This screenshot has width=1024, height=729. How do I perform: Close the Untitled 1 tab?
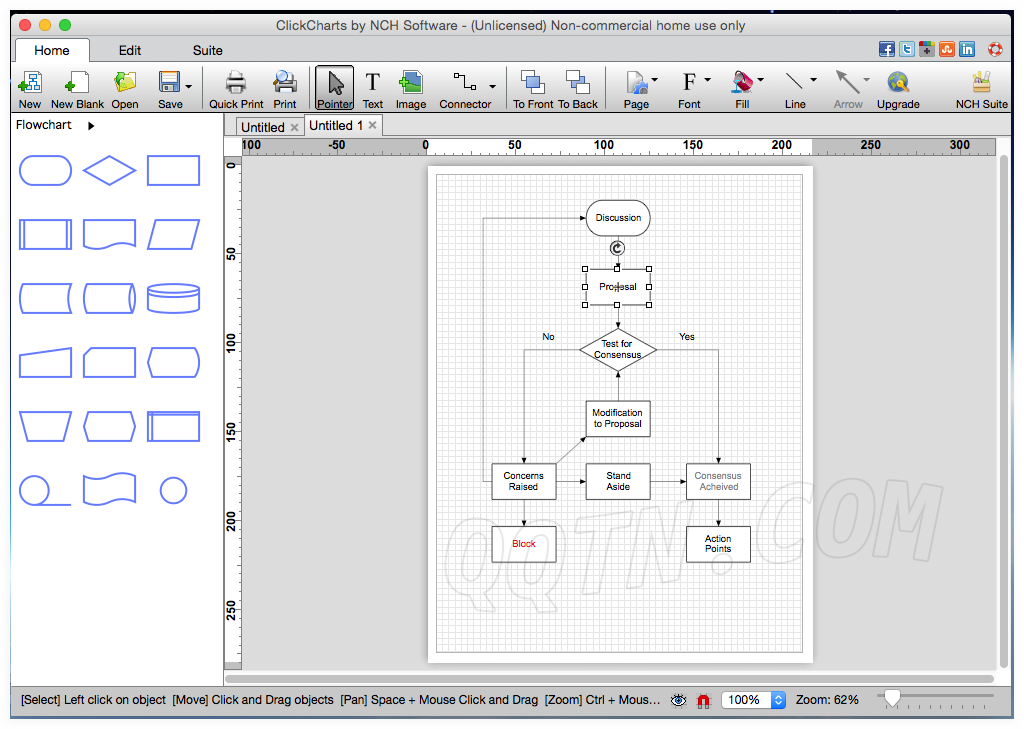coord(373,125)
